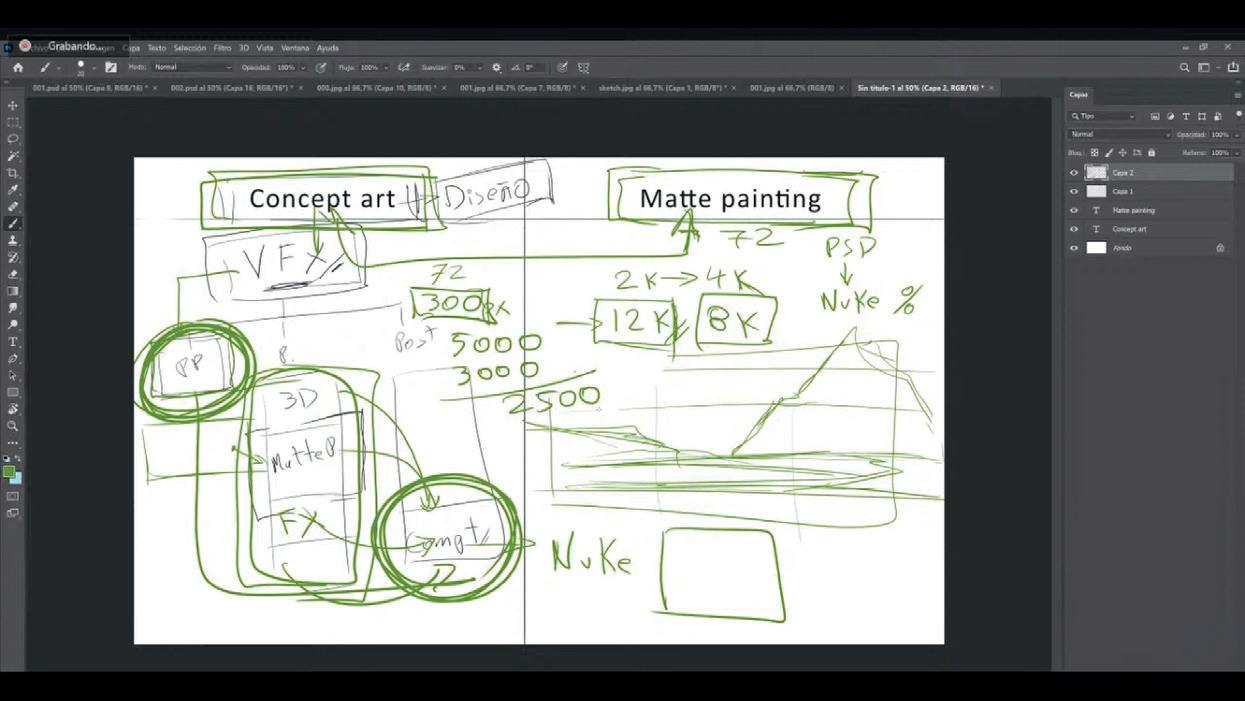
Task: Open the tool preset dropdown arrow
Action: coord(58,68)
